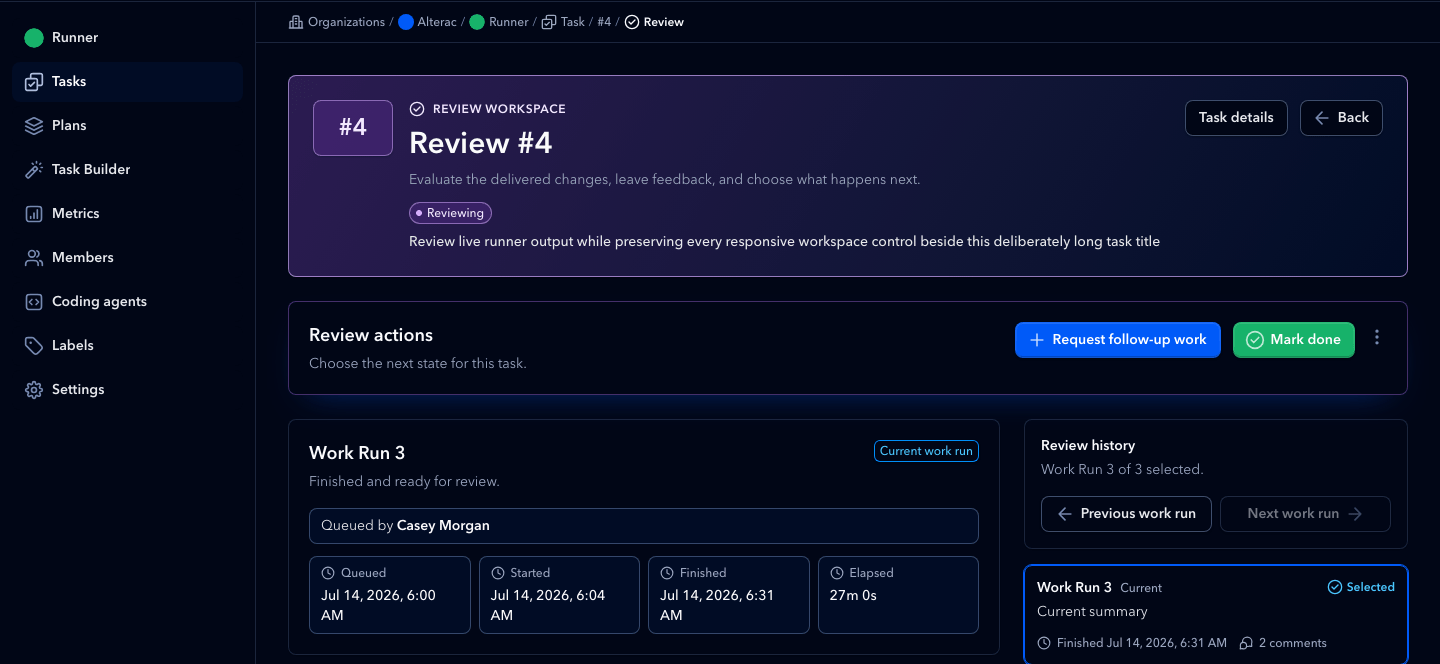Go to Plans in the sidebar
Viewport: 1440px width, 664px height.
[x=128, y=126]
